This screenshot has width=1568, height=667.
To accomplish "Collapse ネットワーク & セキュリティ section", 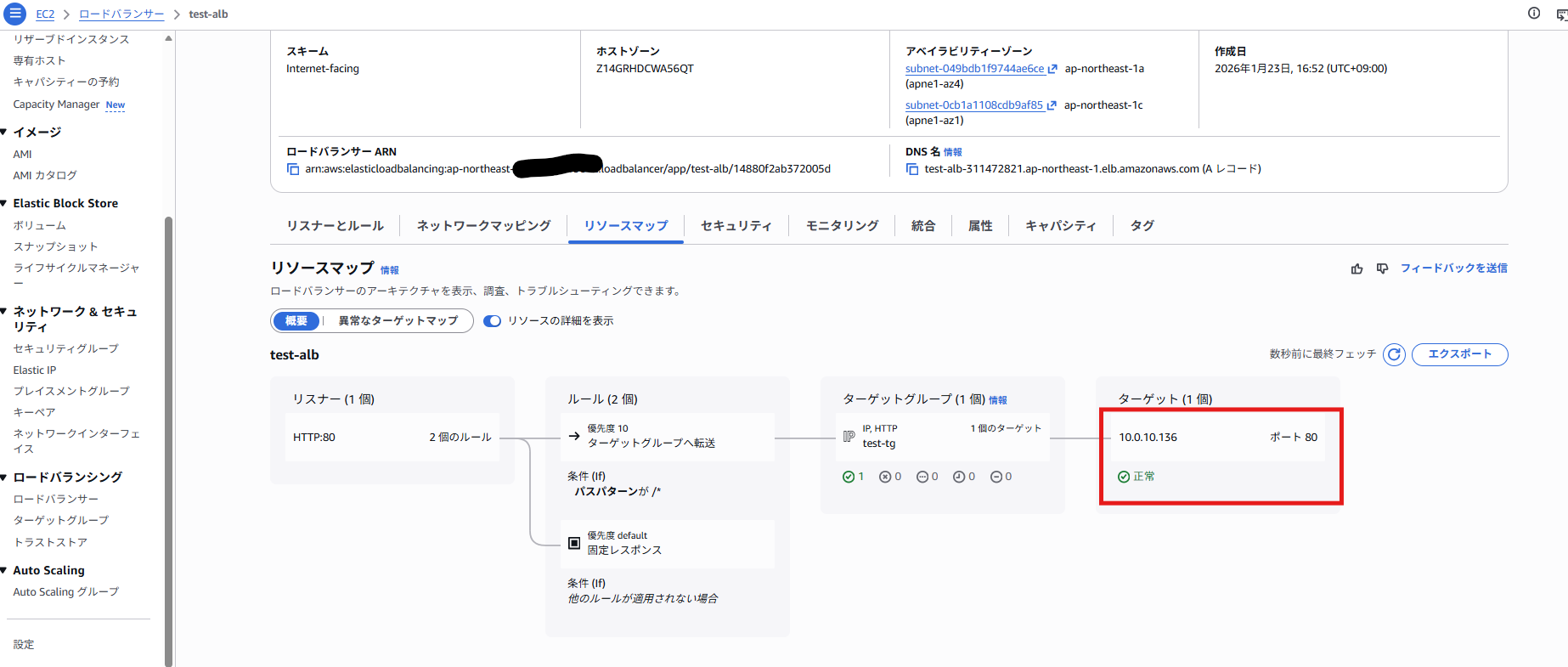I will pos(4,312).
